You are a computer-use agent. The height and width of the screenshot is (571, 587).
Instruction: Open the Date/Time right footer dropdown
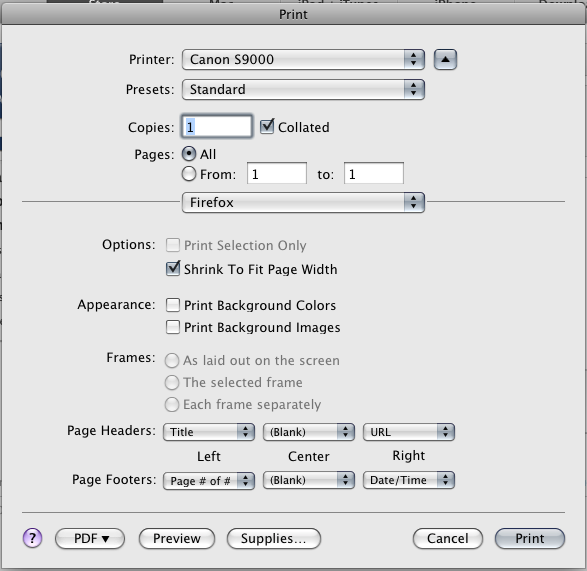[409, 480]
